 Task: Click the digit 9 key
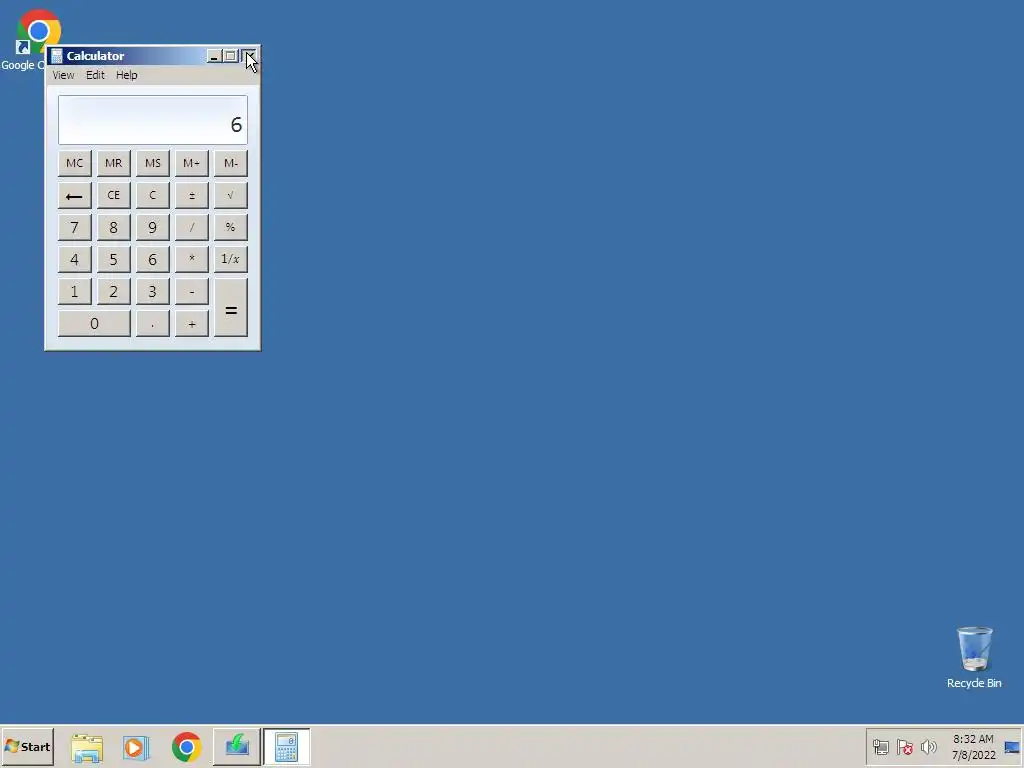tap(153, 227)
